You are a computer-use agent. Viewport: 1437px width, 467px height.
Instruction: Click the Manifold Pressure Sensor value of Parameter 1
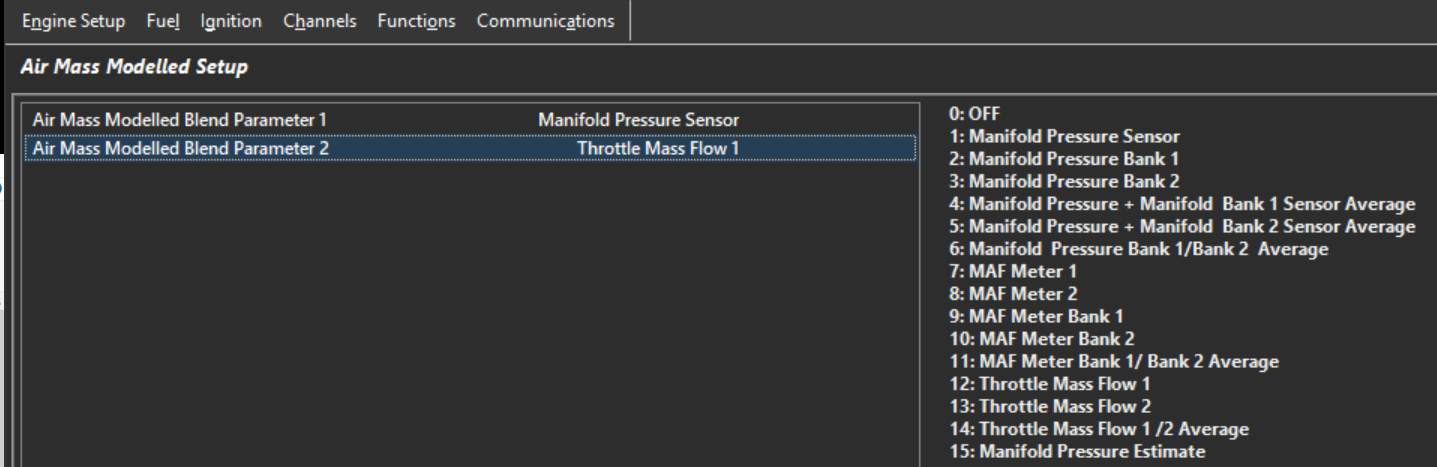(638, 120)
